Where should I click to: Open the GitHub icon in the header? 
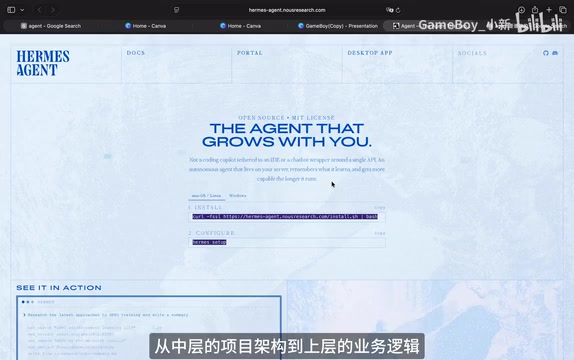coord(546,53)
